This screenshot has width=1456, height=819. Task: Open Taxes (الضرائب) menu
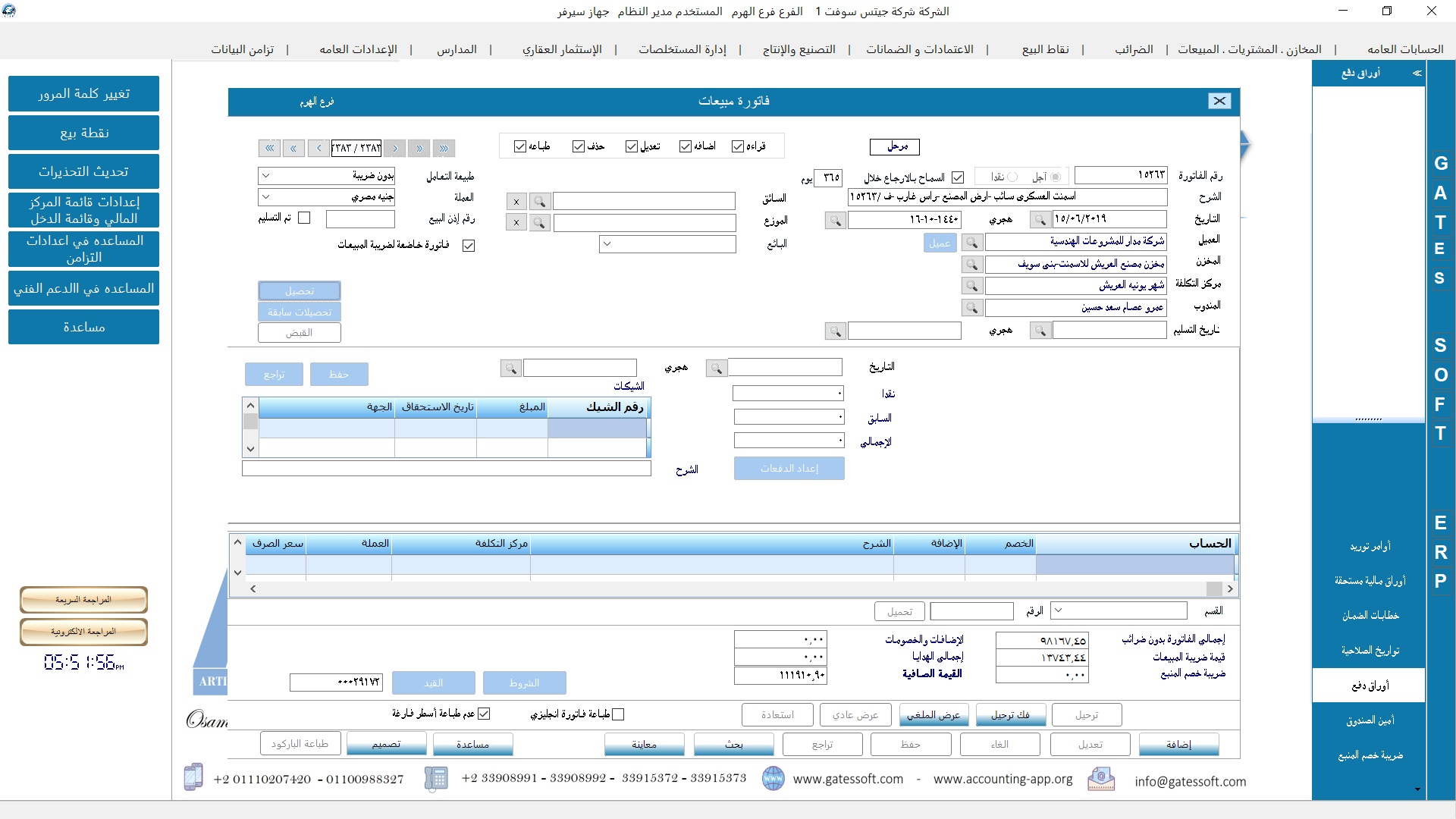click(x=1134, y=49)
